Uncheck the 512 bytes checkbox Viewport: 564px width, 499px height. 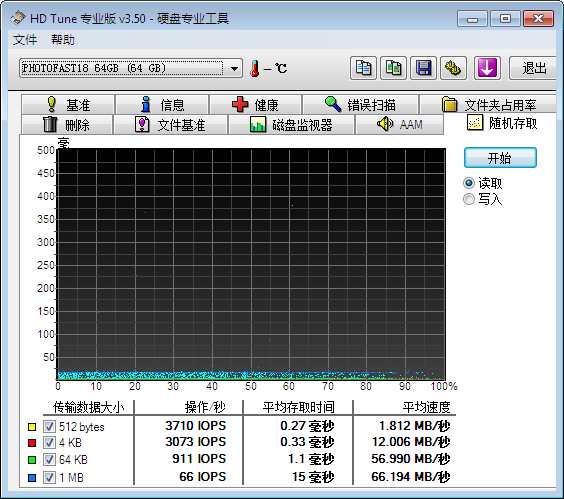point(49,427)
